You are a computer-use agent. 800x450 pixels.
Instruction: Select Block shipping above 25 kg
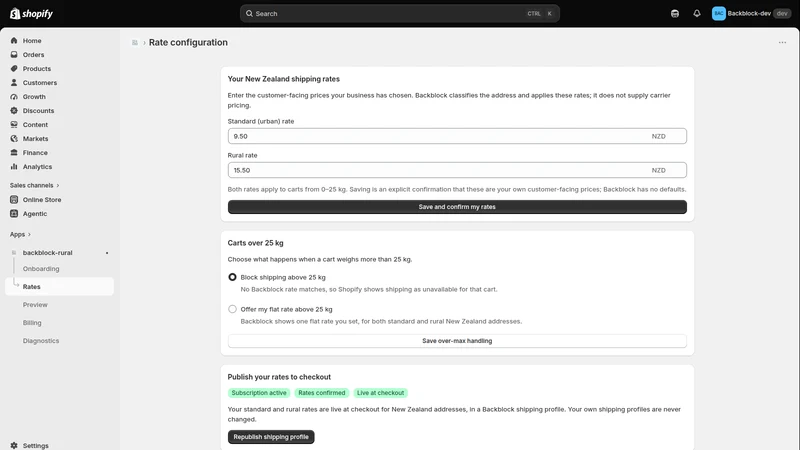tap(232, 277)
